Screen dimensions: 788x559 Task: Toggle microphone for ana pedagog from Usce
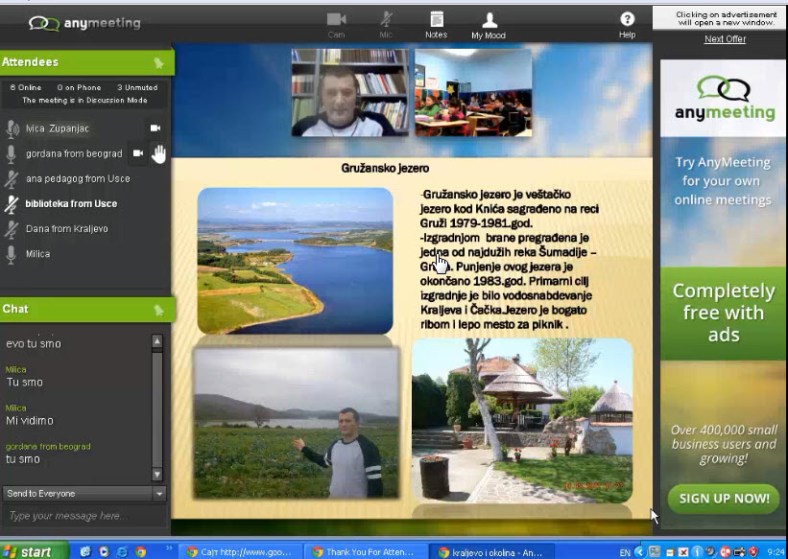(x=12, y=179)
